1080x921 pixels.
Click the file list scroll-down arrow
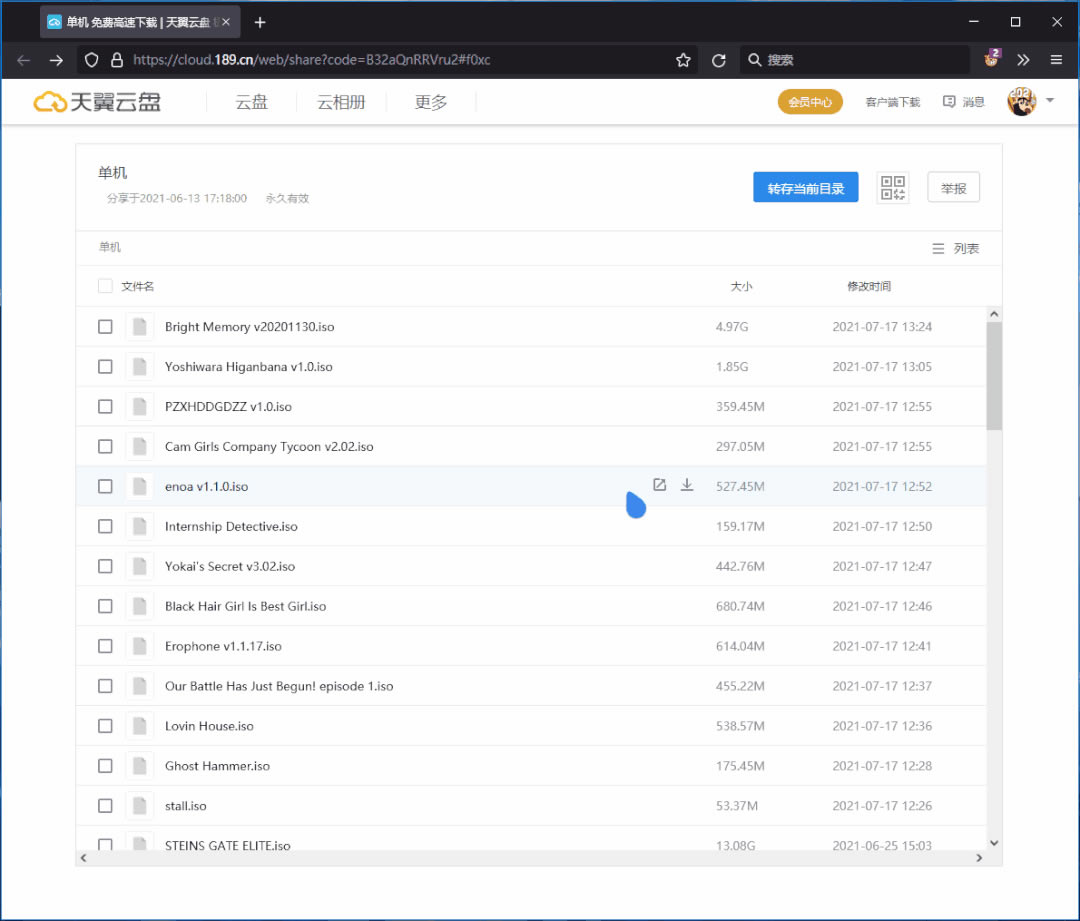click(x=994, y=842)
